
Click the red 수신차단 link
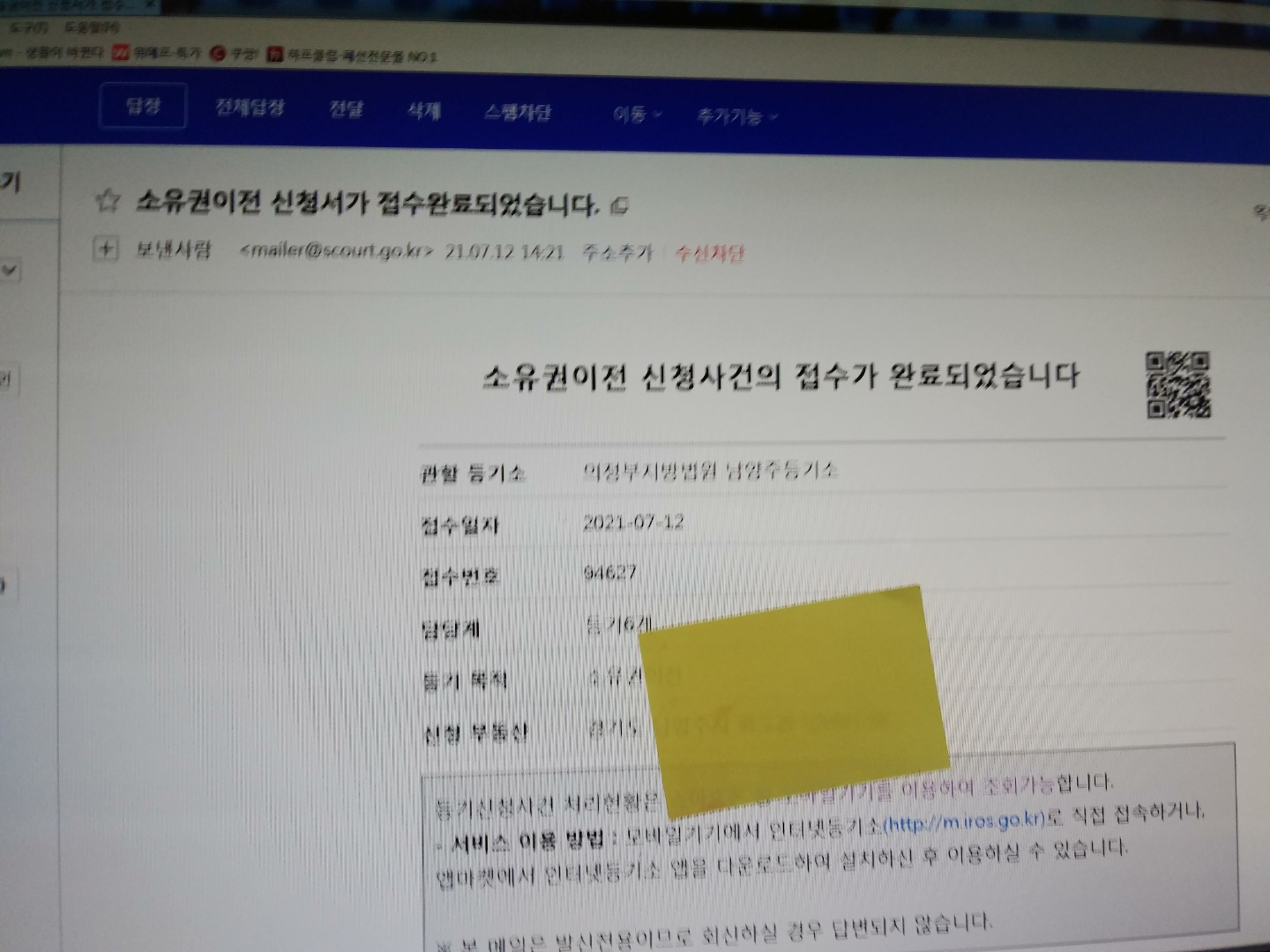(x=710, y=254)
